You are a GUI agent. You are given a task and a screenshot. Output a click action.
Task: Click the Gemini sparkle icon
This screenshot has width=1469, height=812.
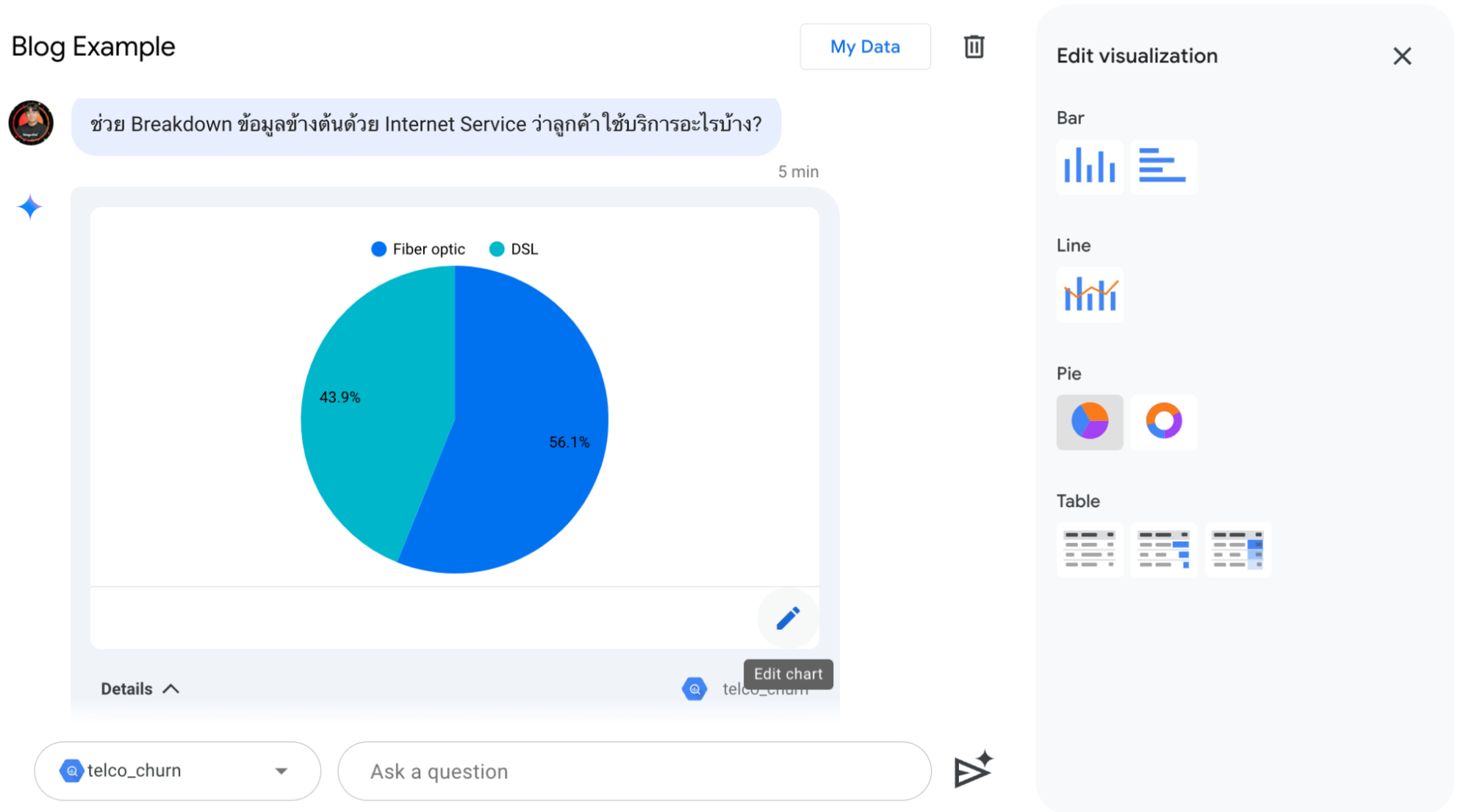pyautogui.click(x=30, y=207)
